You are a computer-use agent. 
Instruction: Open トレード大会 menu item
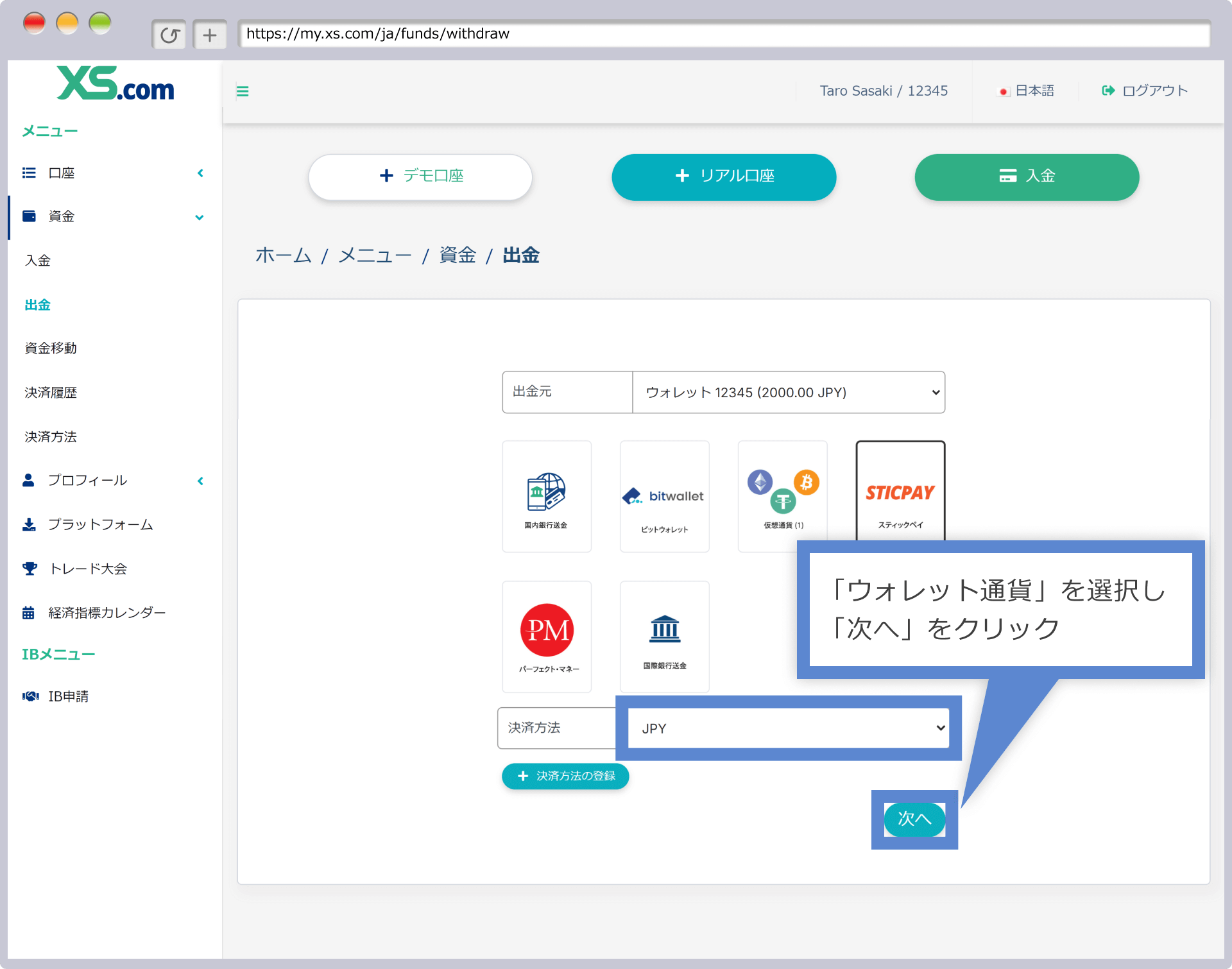click(88, 569)
